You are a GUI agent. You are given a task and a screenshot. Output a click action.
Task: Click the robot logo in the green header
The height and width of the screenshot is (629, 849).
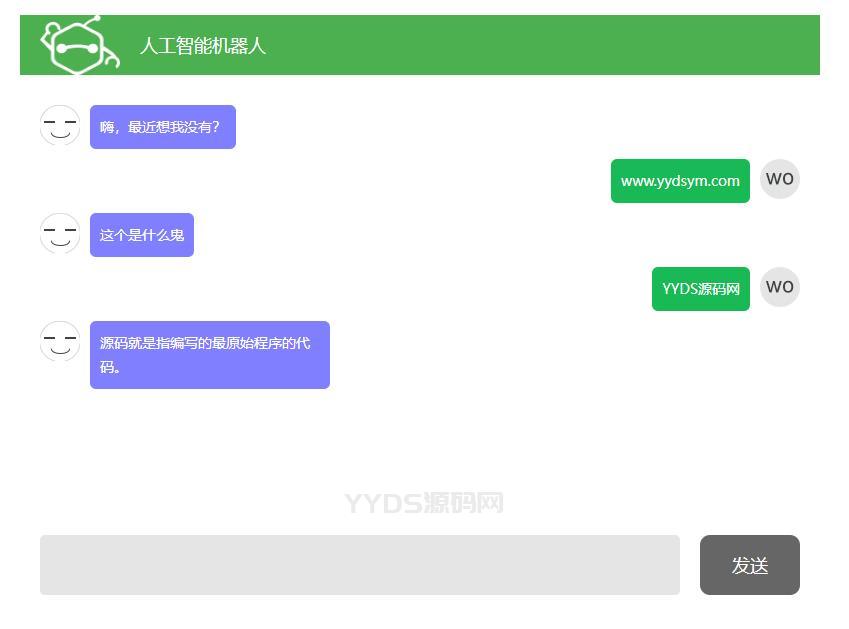click(x=80, y=45)
